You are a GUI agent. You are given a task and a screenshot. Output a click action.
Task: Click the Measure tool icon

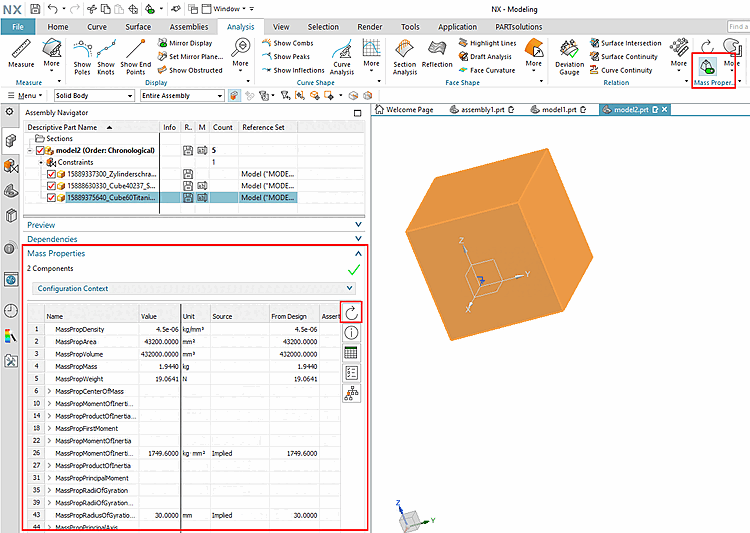[21, 48]
